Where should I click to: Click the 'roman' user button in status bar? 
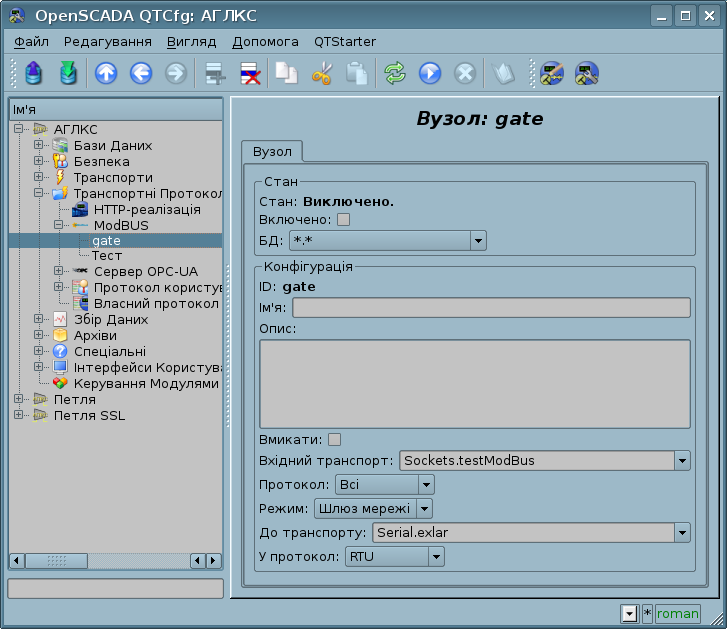677,614
